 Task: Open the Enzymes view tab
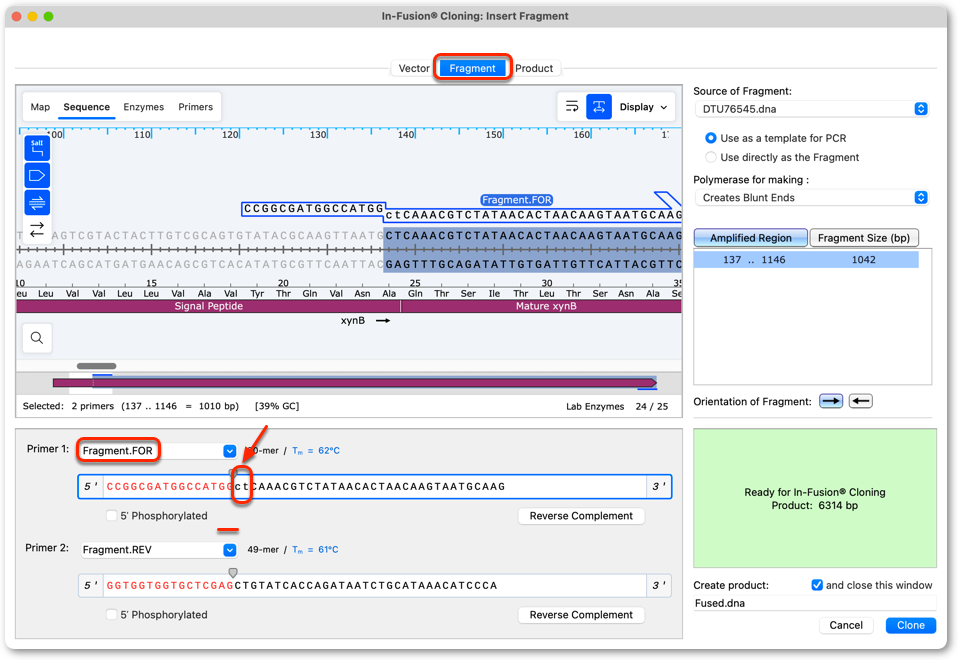(144, 107)
